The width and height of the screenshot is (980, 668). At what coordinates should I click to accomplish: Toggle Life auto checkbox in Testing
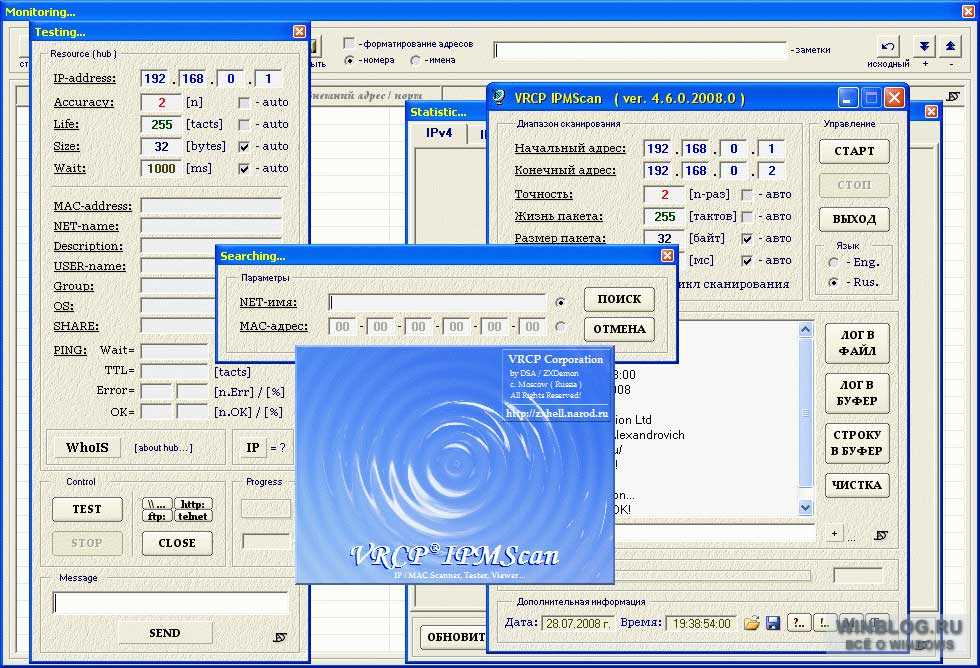pyautogui.click(x=244, y=124)
